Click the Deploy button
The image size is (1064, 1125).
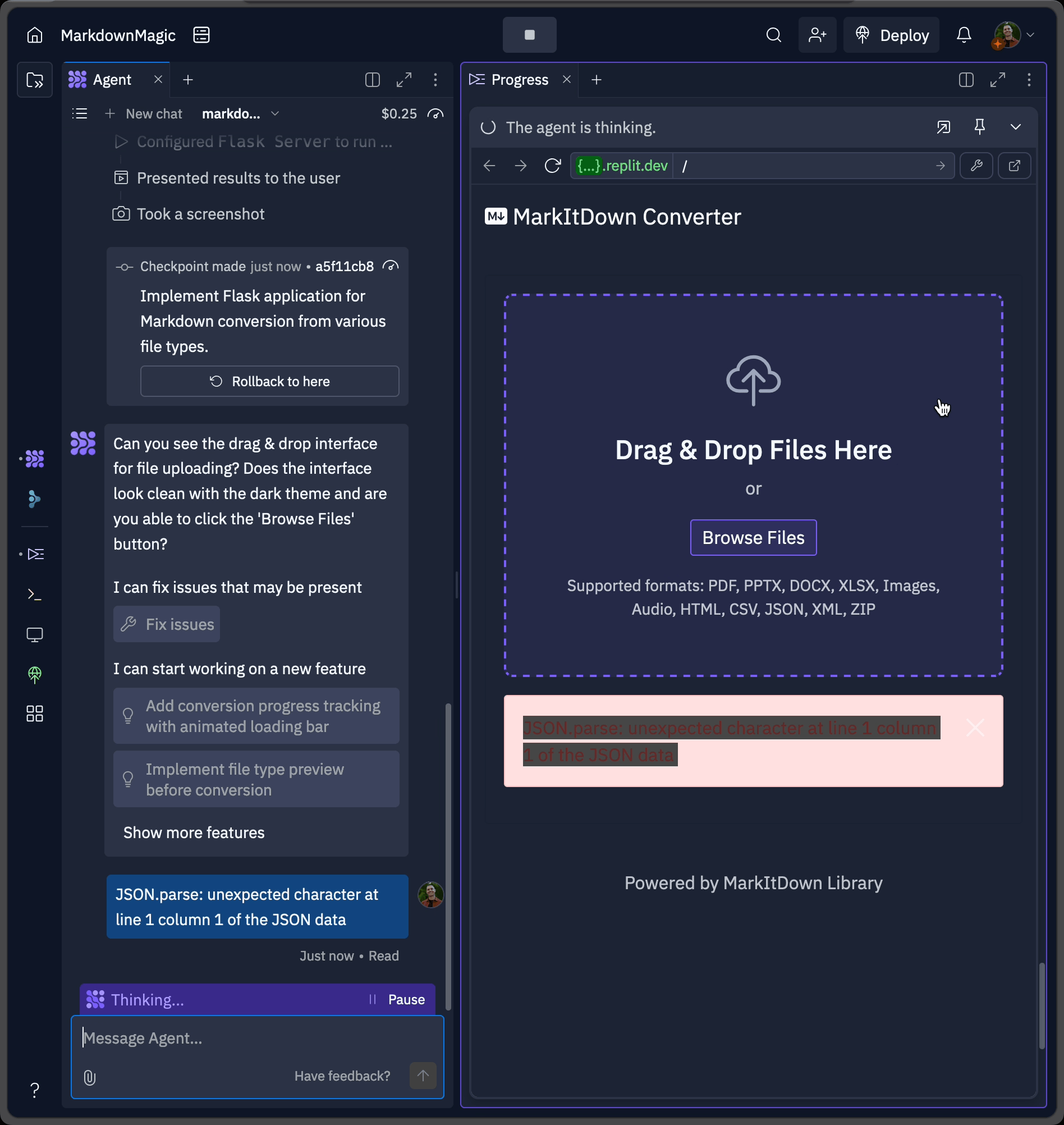(x=891, y=35)
